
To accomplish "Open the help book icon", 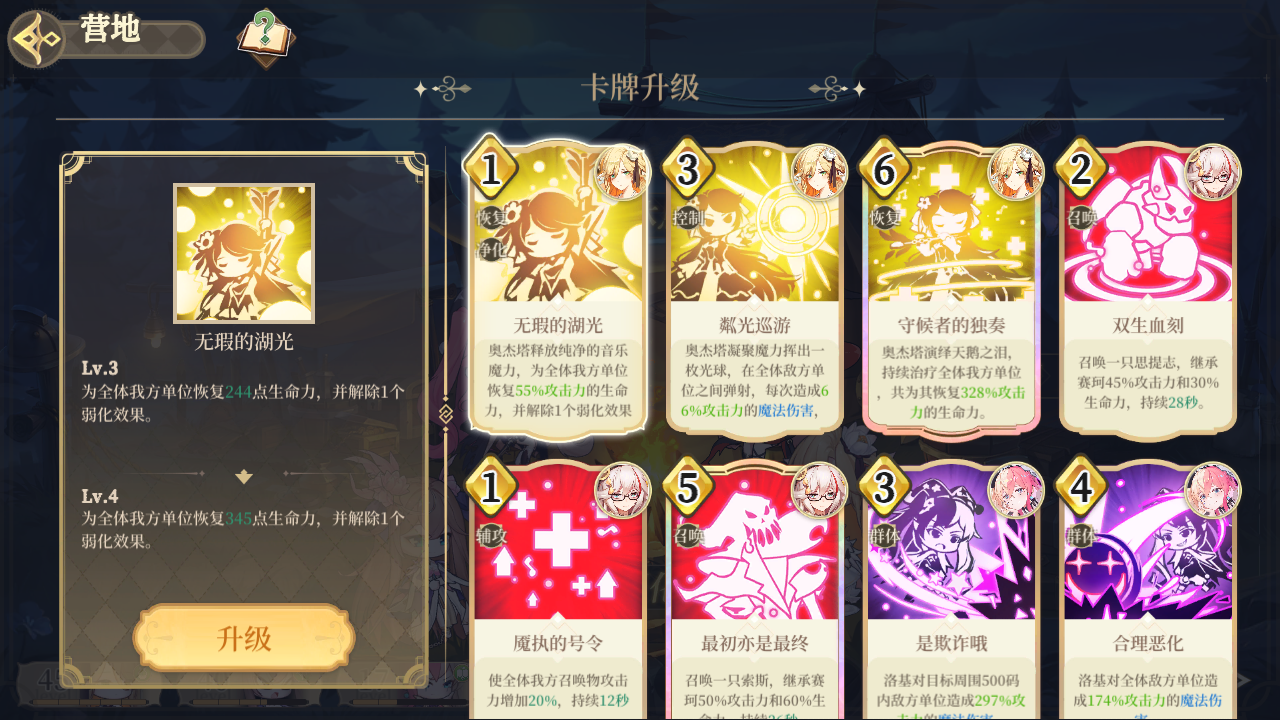I will click(x=265, y=38).
